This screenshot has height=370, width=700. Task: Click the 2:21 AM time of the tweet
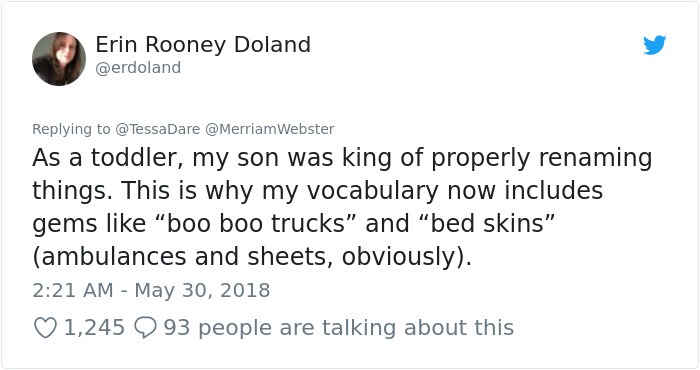(73, 290)
